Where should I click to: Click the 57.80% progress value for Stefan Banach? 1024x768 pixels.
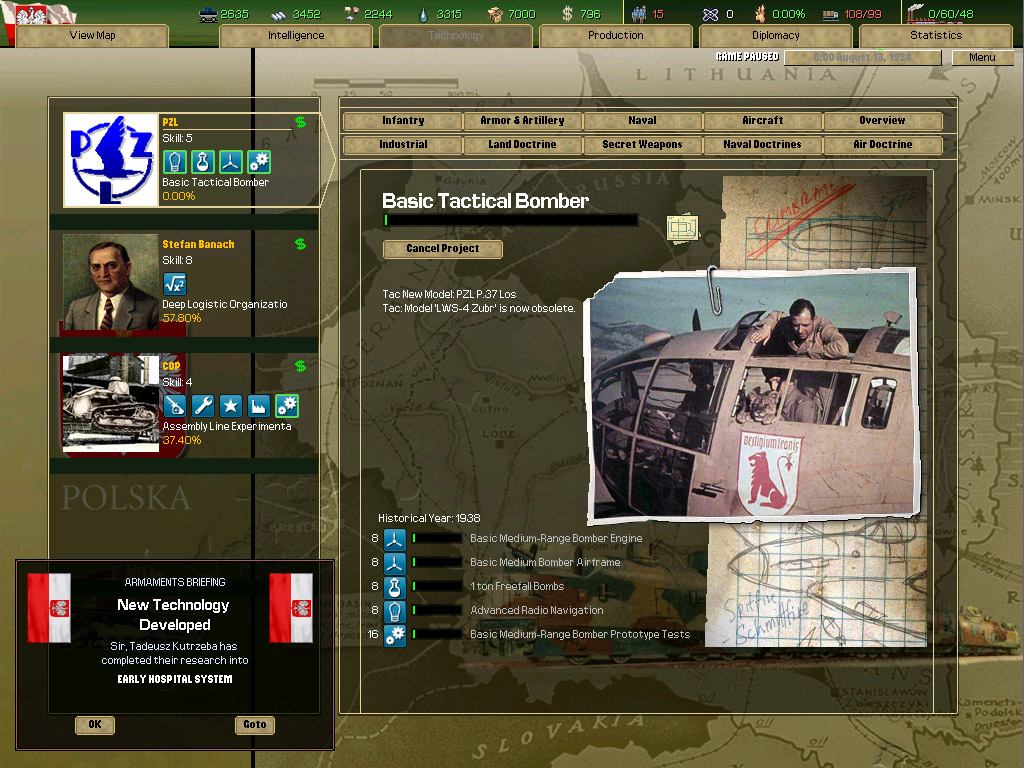pyautogui.click(x=182, y=318)
